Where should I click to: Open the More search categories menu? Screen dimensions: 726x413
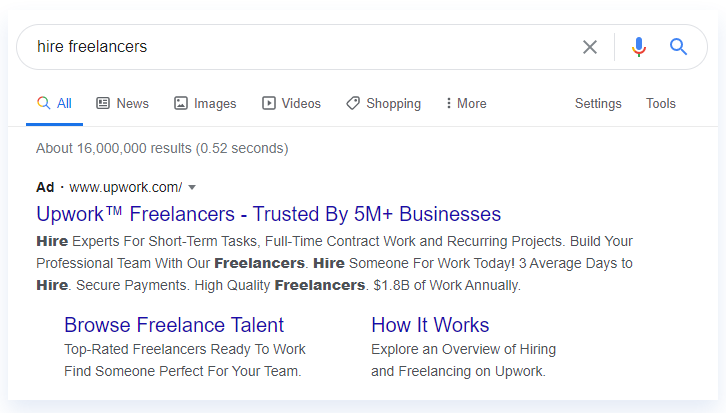466,103
